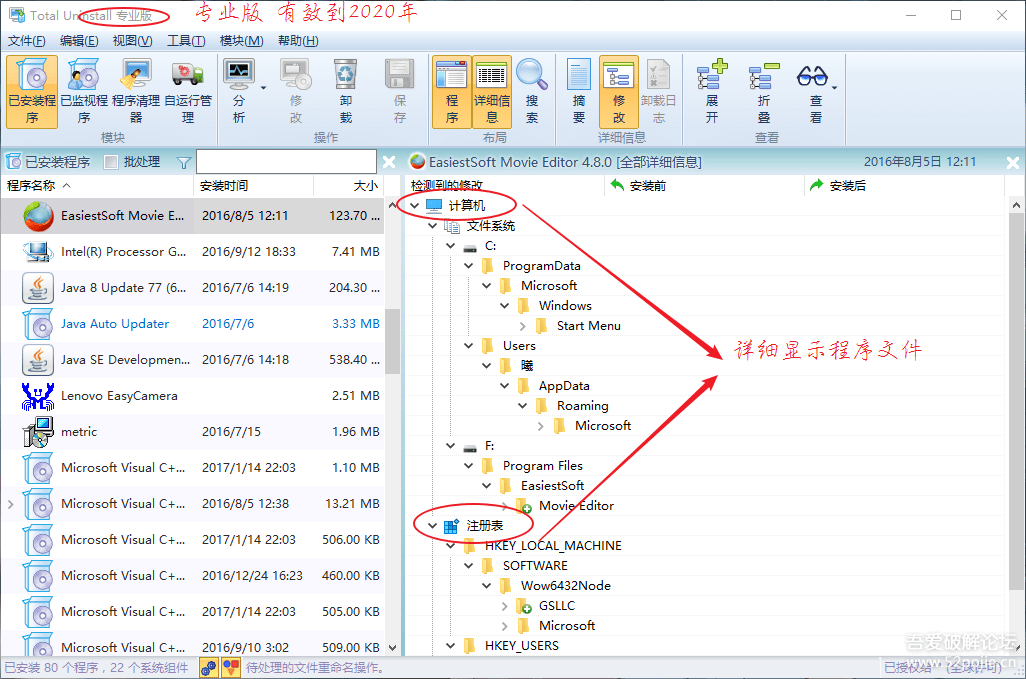Select the HKEY_LOCAL_MACHINE folder icon
The width and height of the screenshot is (1026, 679).
pyautogui.click(x=469, y=546)
